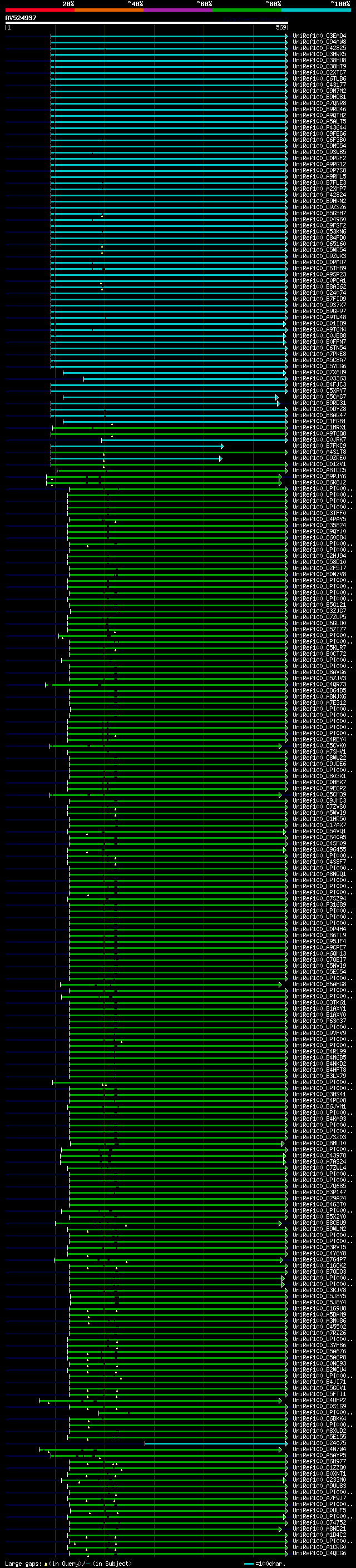Select label UniRef100_Q03363
The height and width of the screenshot is (1568, 356).
click(x=319, y=379)
